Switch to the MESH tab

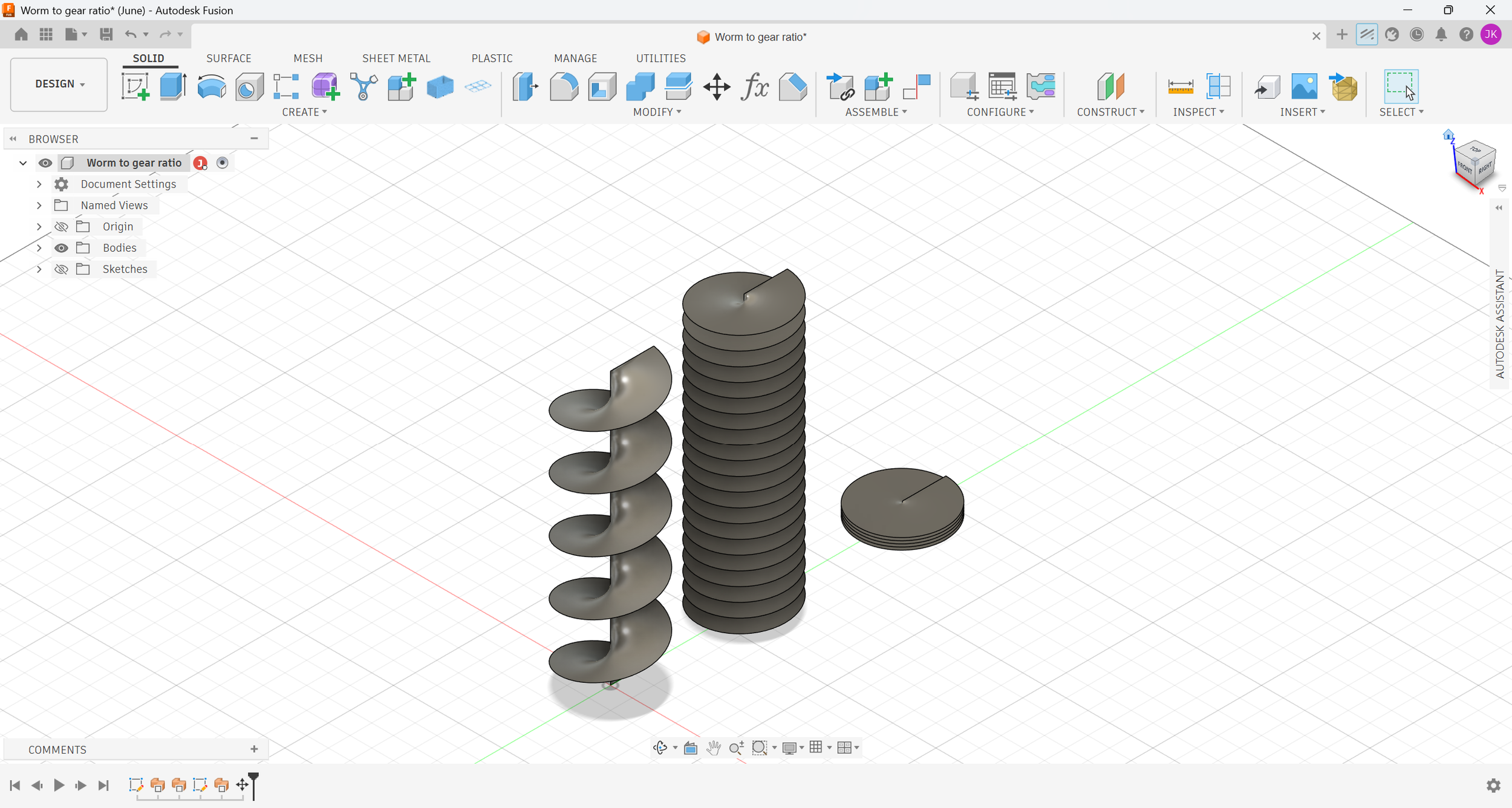[x=308, y=58]
